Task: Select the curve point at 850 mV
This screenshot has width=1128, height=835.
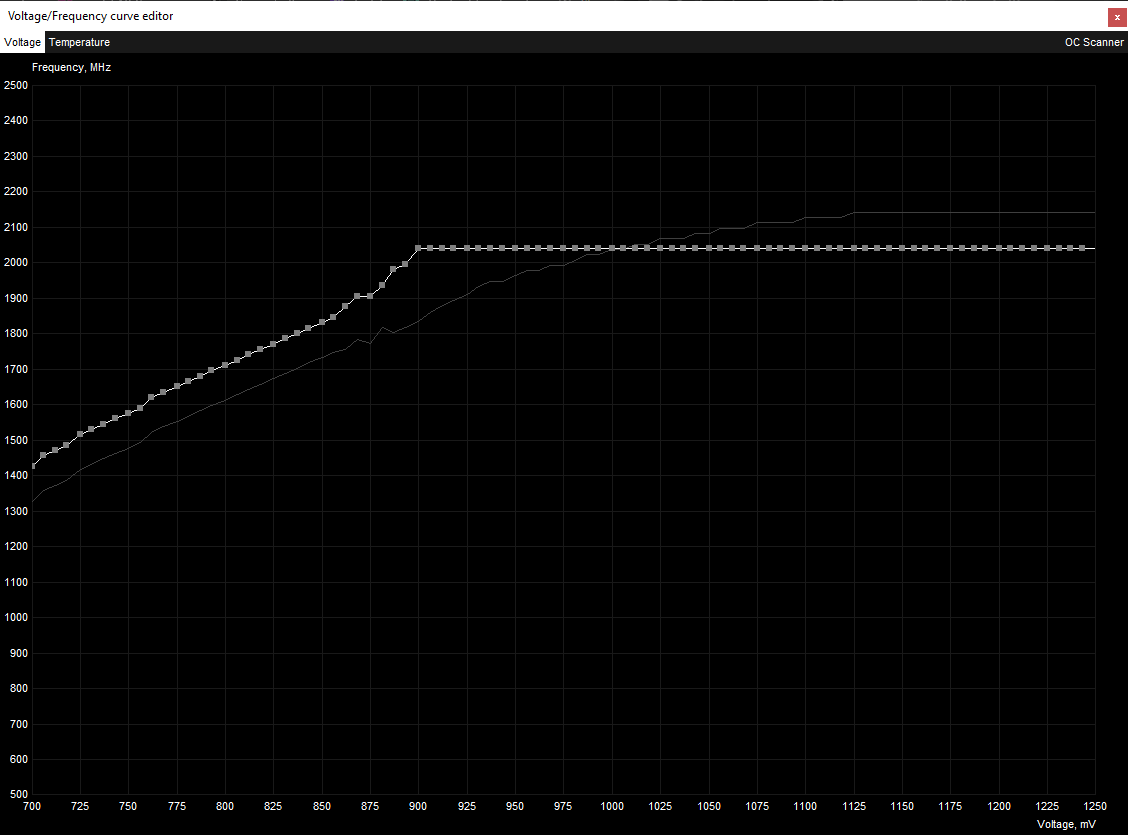Action: click(322, 322)
